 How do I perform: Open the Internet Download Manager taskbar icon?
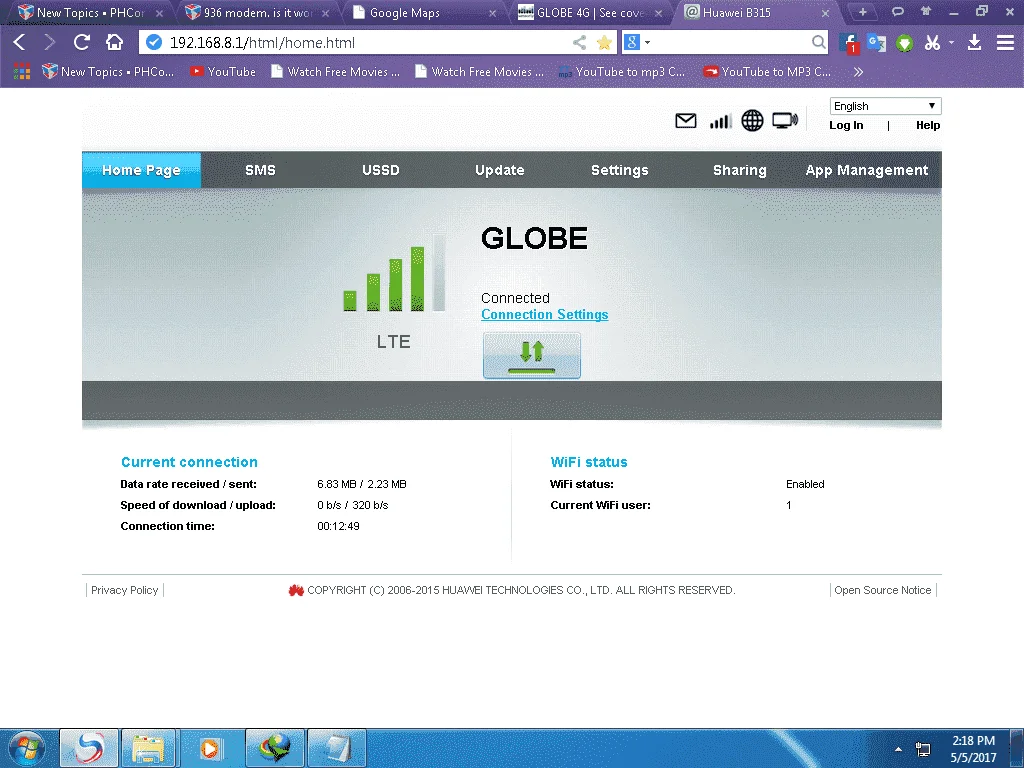click(x=274, y=748)
